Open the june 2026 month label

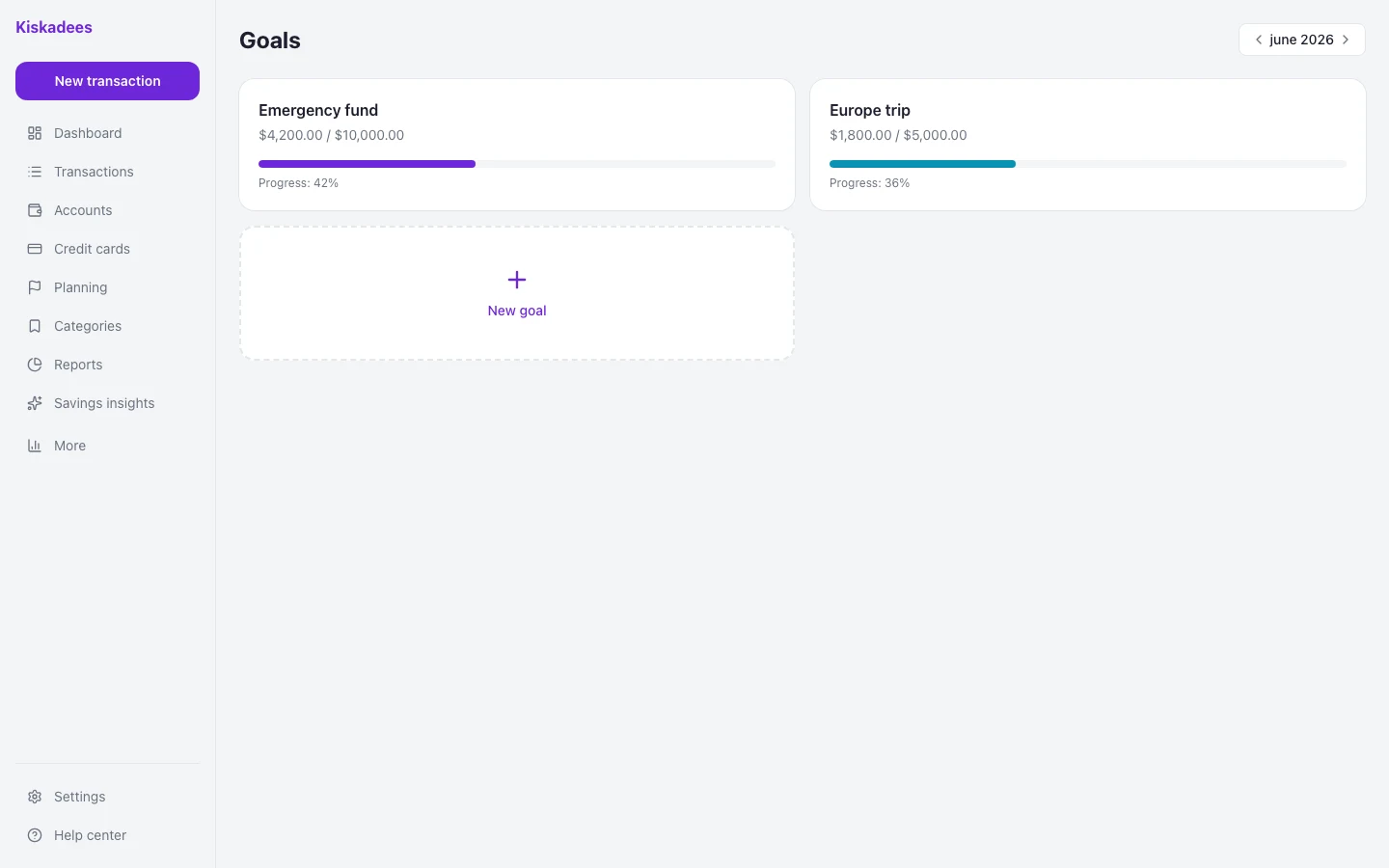(x=1301, y=40)
